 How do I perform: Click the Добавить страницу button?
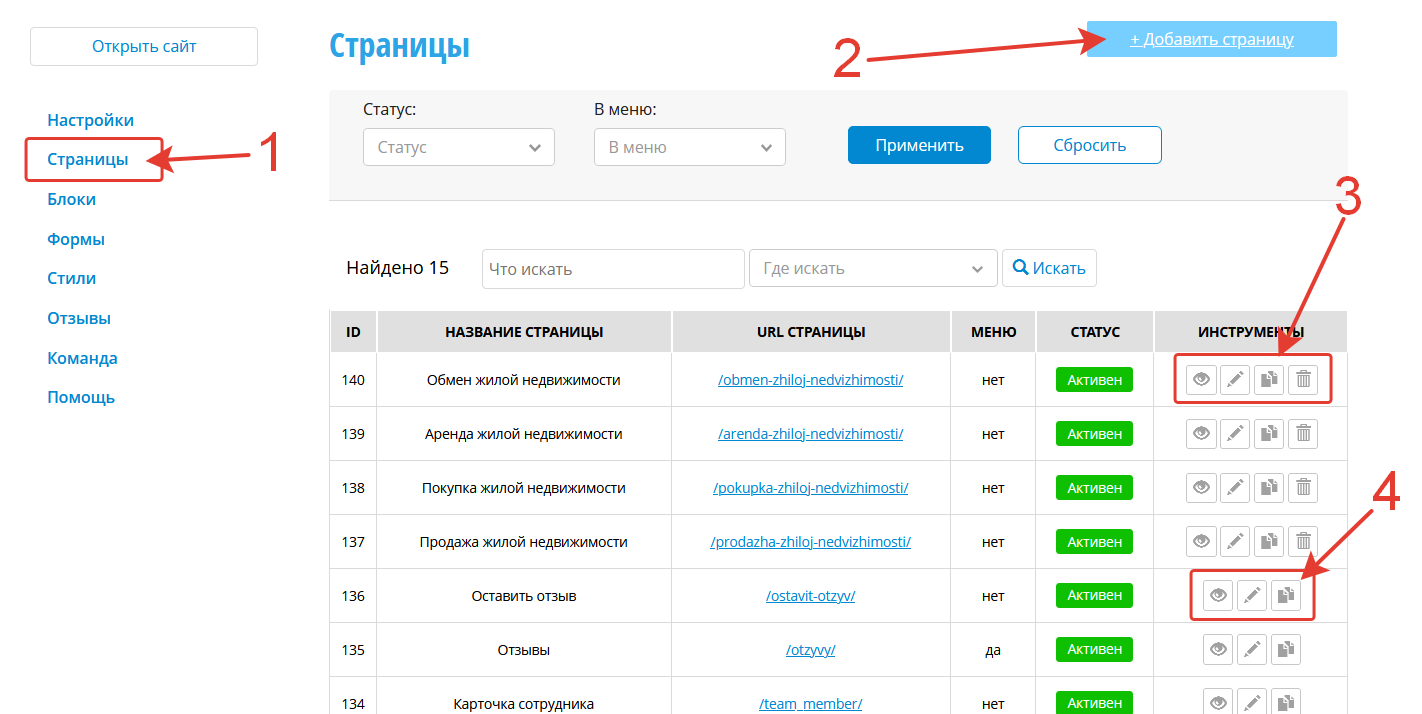[x=1211, y=40]
